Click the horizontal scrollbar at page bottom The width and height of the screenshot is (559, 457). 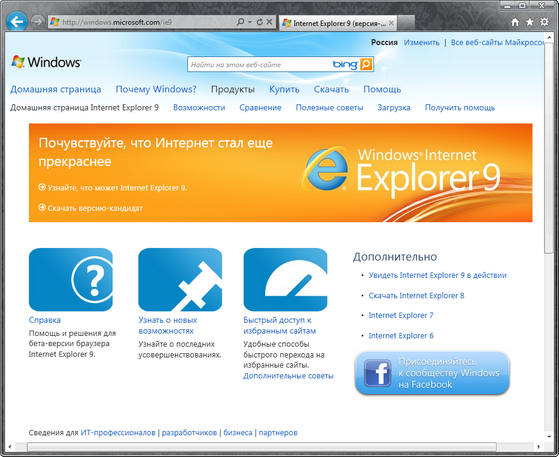[262, 446]
